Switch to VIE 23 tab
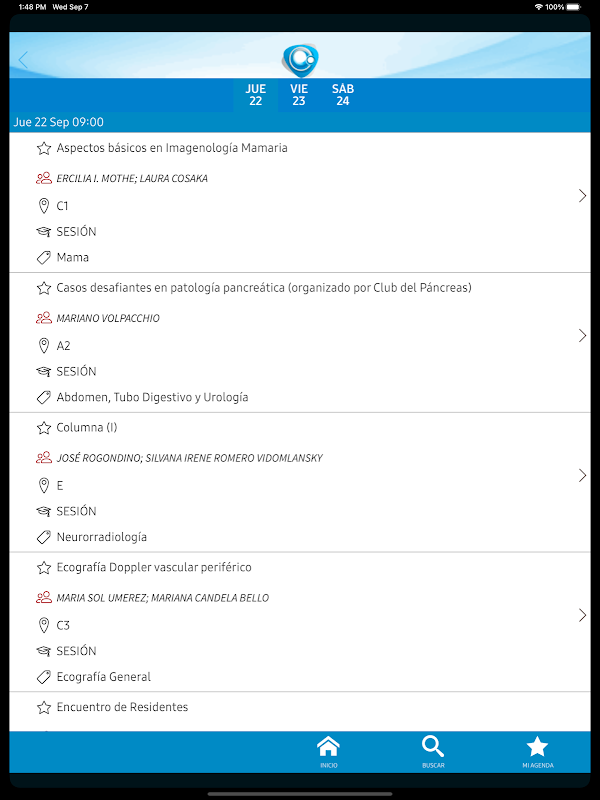Image resolution: width=600 pixels, height=800 pixels. point(299,95)
